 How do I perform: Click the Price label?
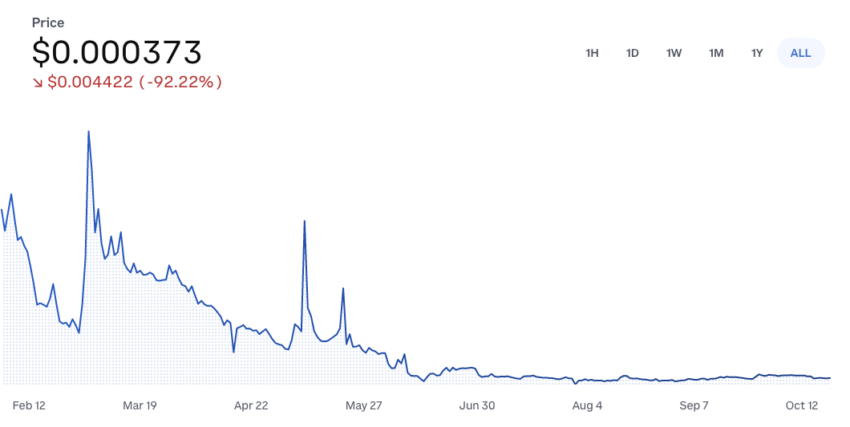48,23
